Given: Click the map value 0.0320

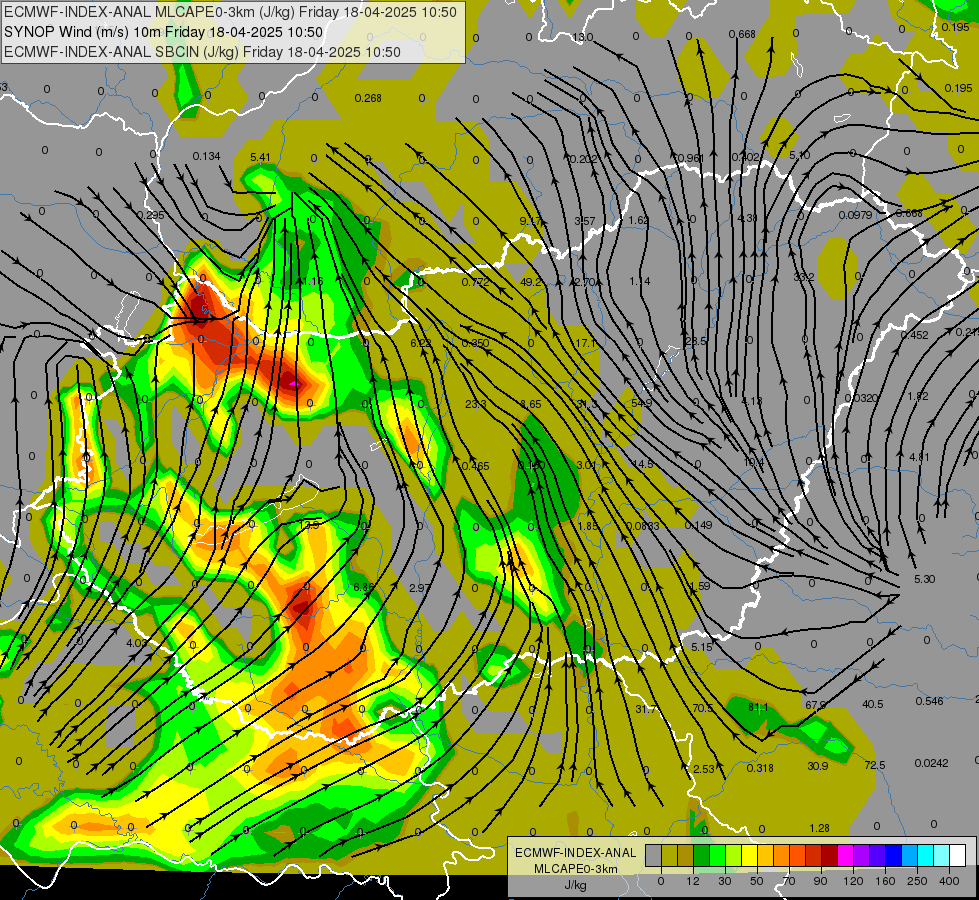Looking at the screenshot, I should (x=861, y=398).
